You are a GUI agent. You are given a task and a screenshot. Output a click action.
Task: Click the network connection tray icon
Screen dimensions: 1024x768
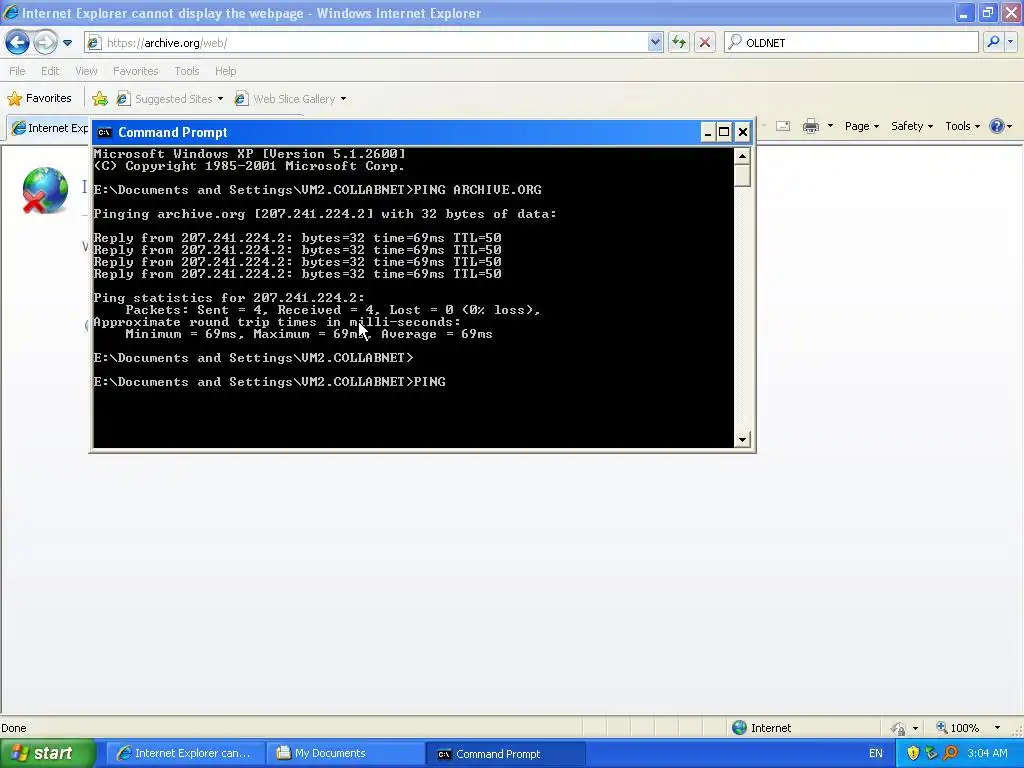(931, 753)
